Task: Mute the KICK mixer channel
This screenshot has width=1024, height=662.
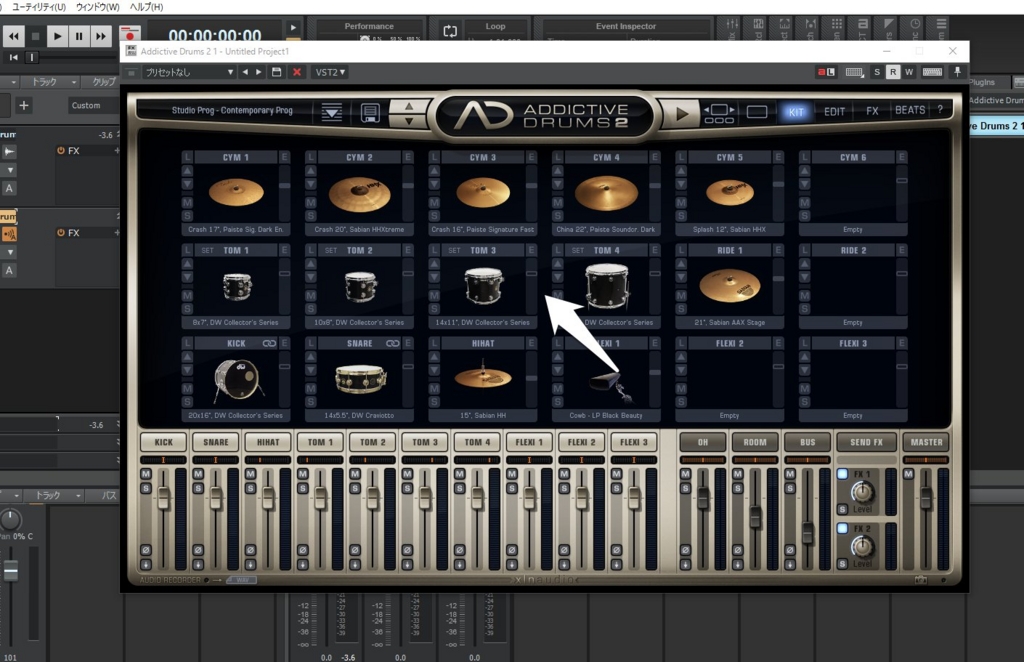Action: coord(146,474)
